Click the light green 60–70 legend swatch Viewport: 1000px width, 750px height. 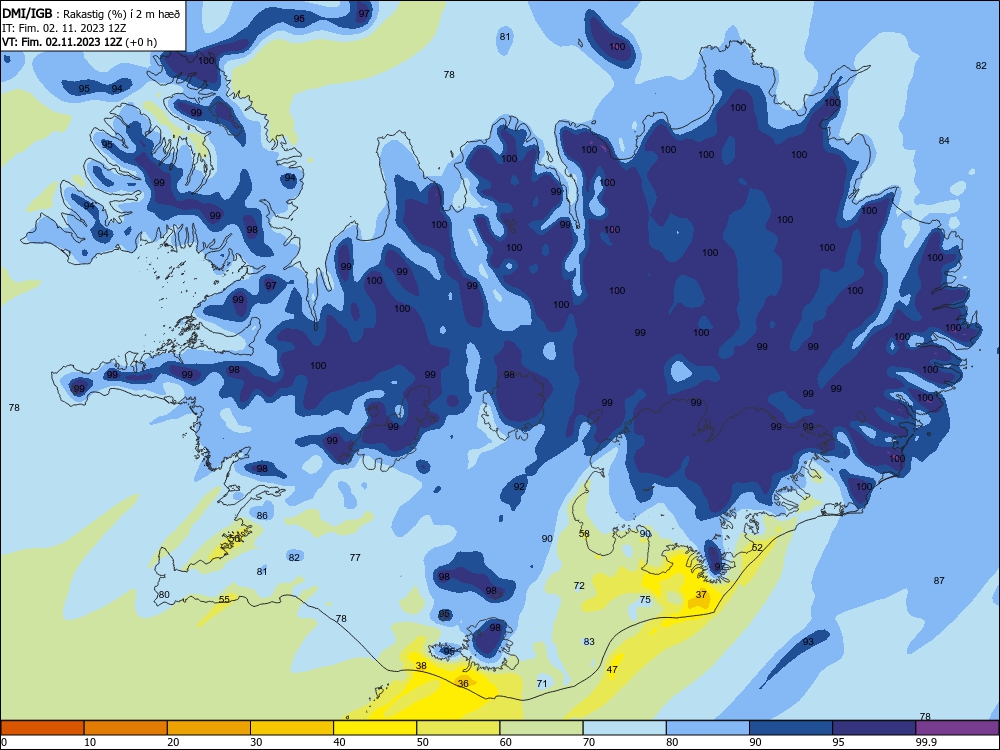tap(541, 728)
